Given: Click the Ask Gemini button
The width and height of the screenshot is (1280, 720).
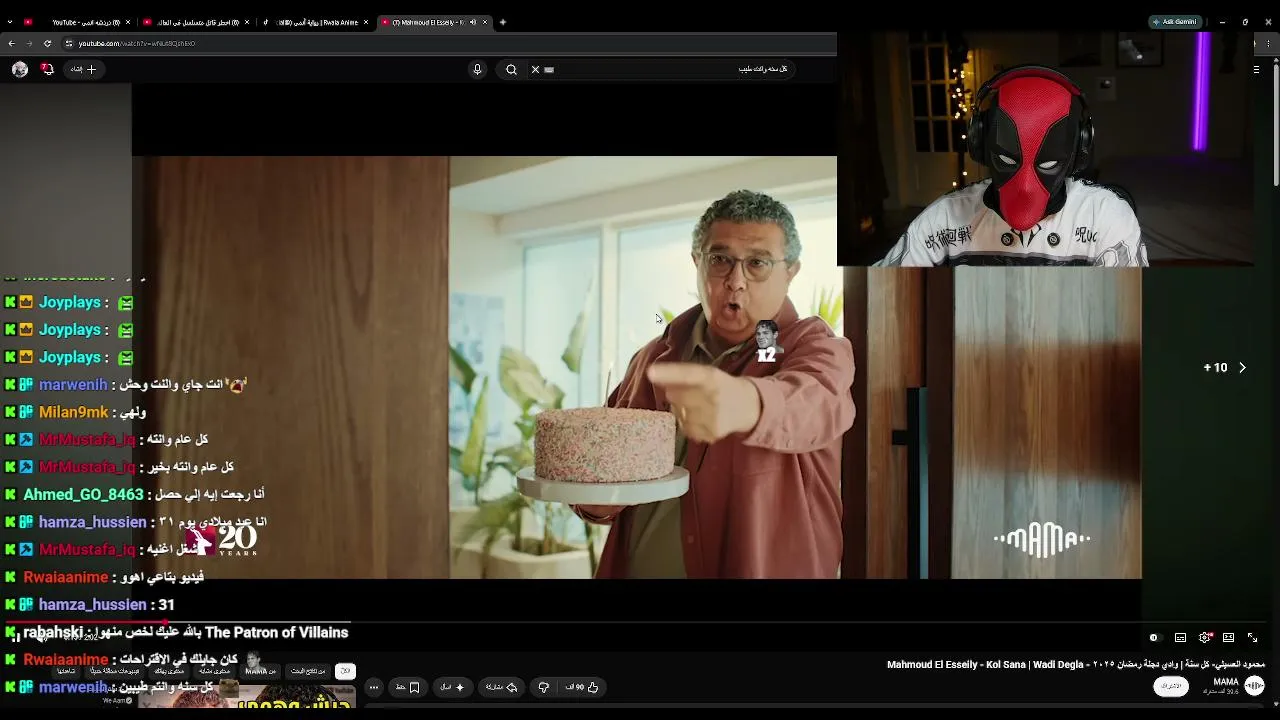Looking at the screenshot, I should coord(1175,22).
